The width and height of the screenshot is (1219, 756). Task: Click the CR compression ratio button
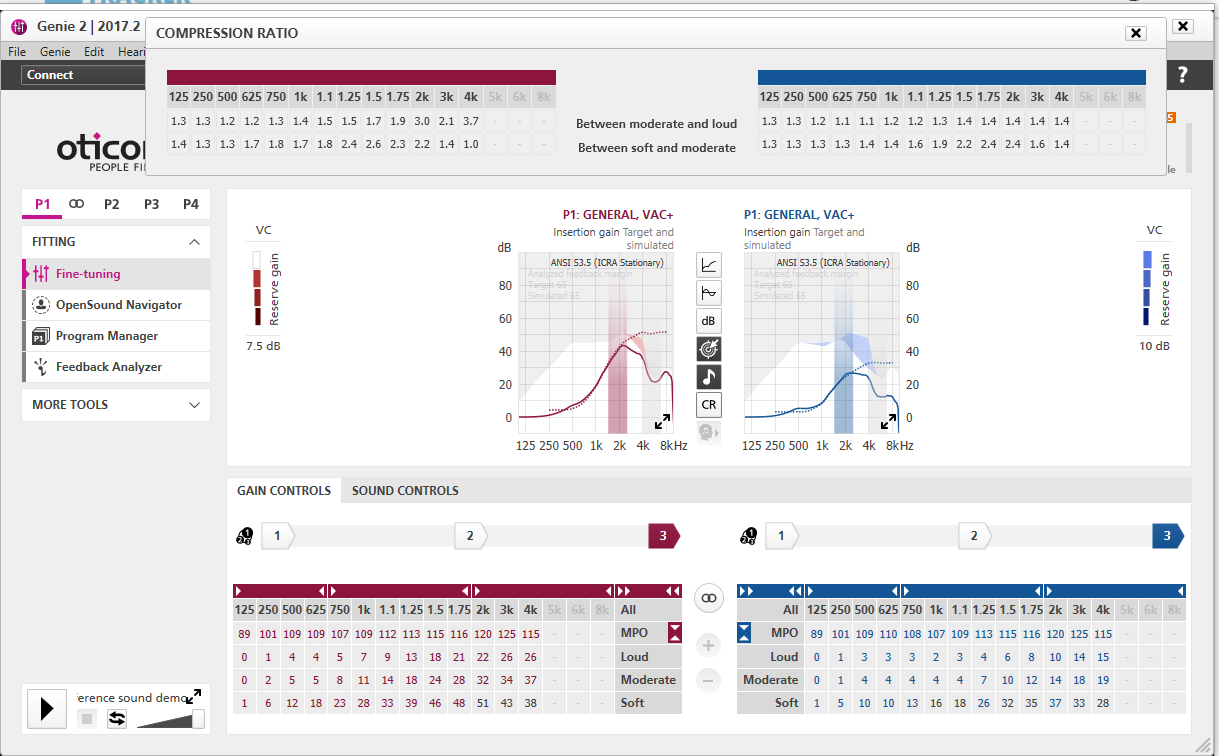click(x=709, y=405)
